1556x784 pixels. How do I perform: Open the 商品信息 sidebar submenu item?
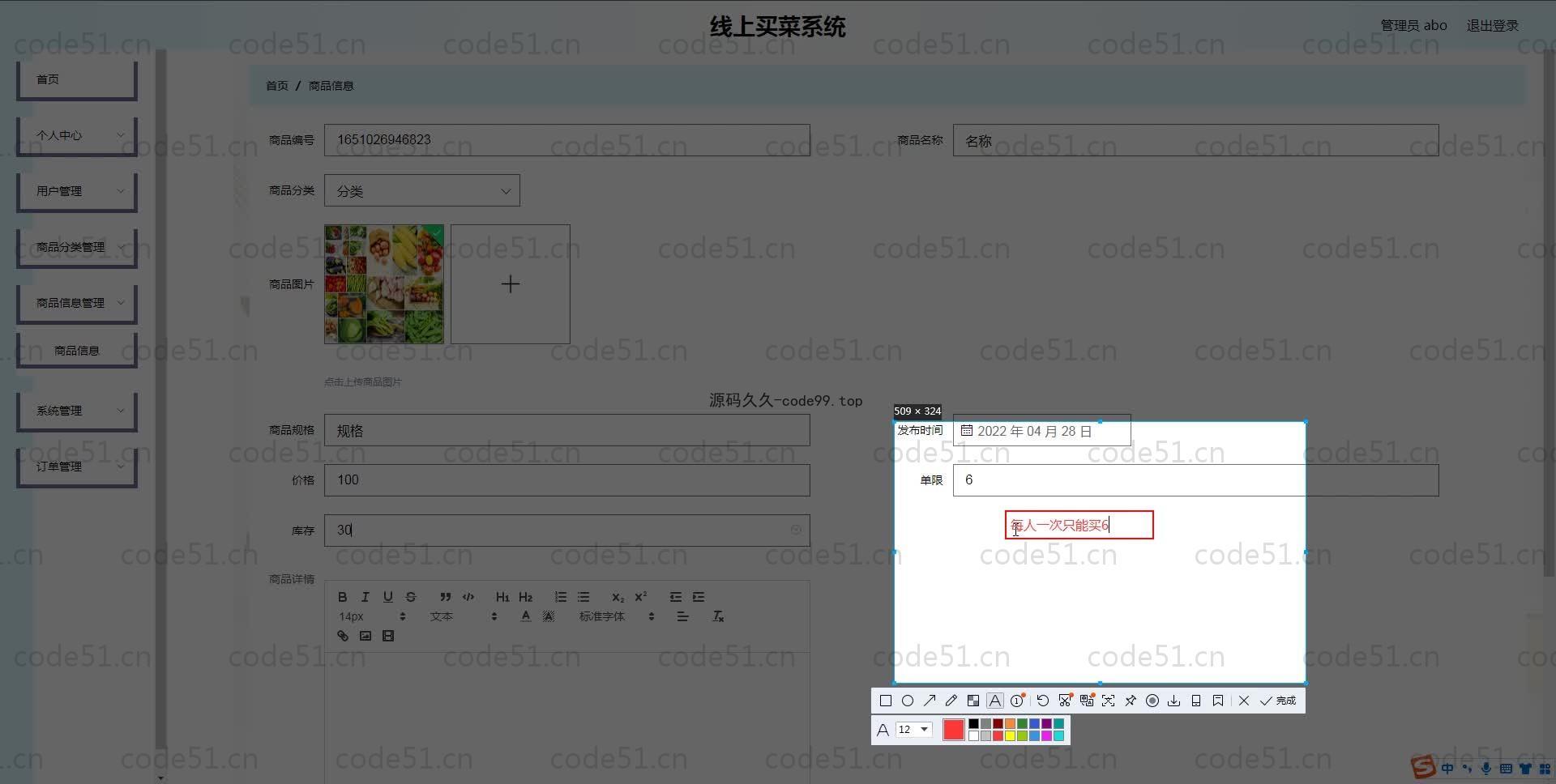[x=76, y=351]
